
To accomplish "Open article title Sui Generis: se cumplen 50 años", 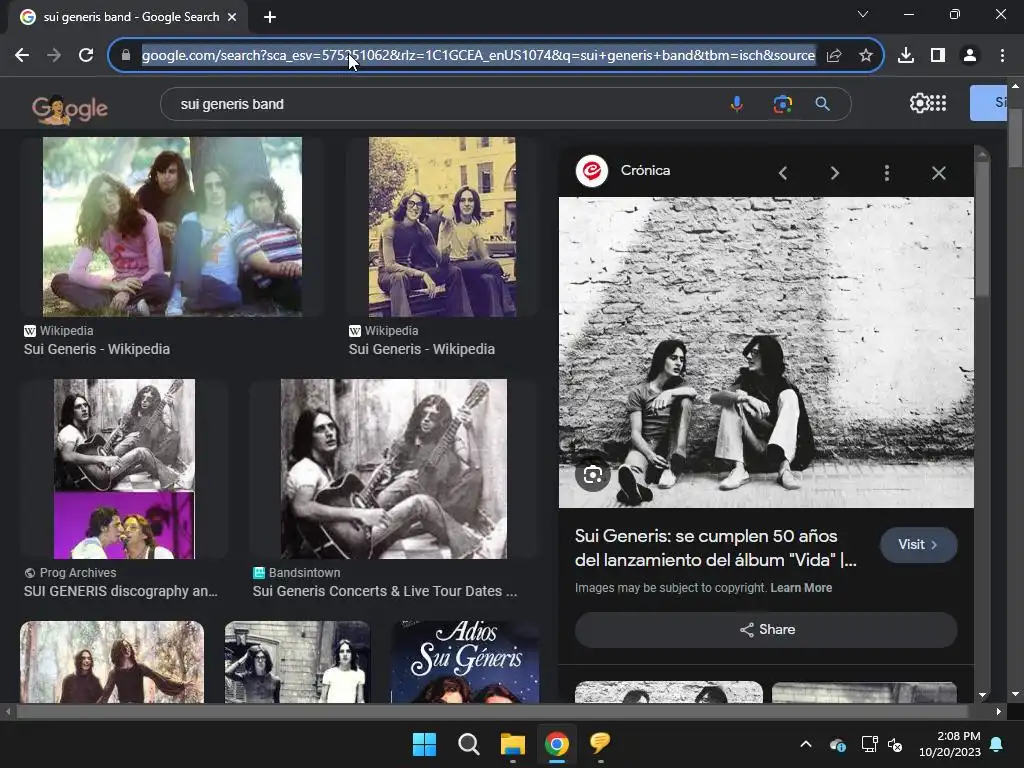I will (716, 548).
